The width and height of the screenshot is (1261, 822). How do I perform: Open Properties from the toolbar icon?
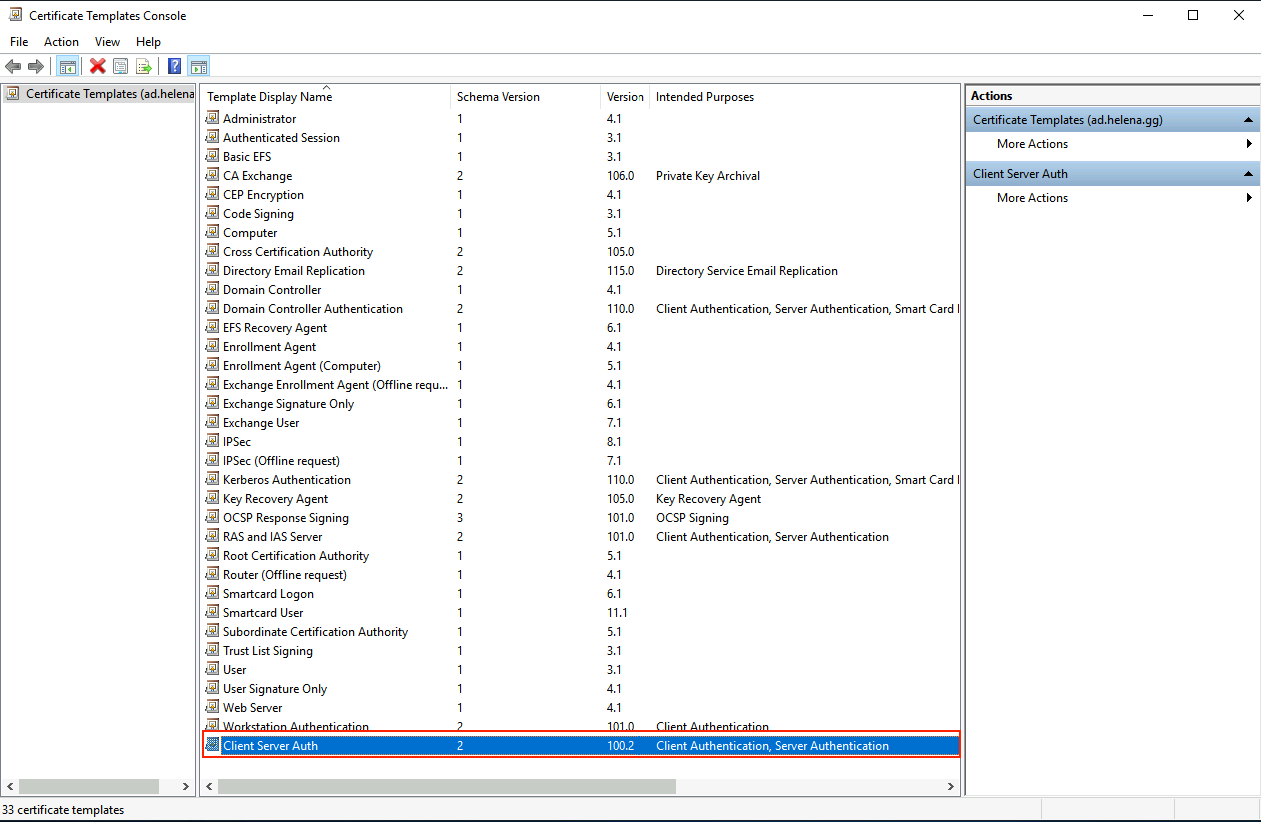pyautogui.click(x=121, y=67)
